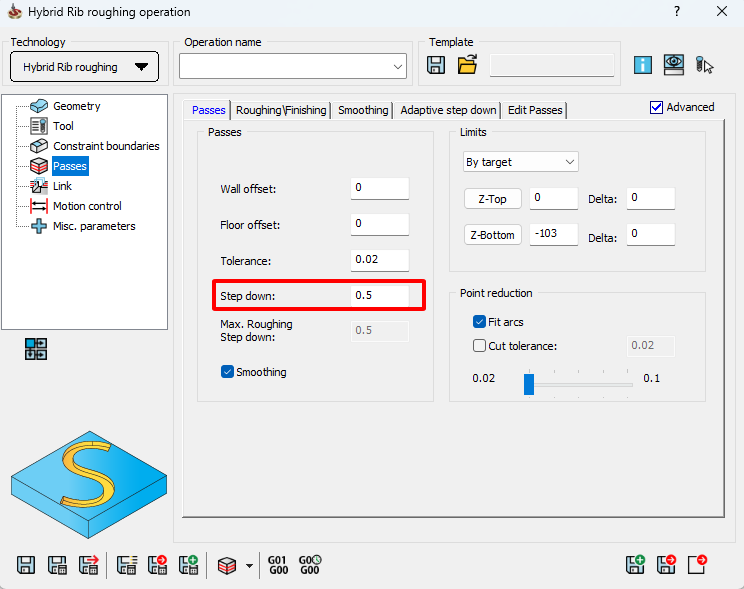Open the Technology dropdown Hybrid Rib roughing
The height and width of the screenshot is (589, 744).
[x=84, y=67]
